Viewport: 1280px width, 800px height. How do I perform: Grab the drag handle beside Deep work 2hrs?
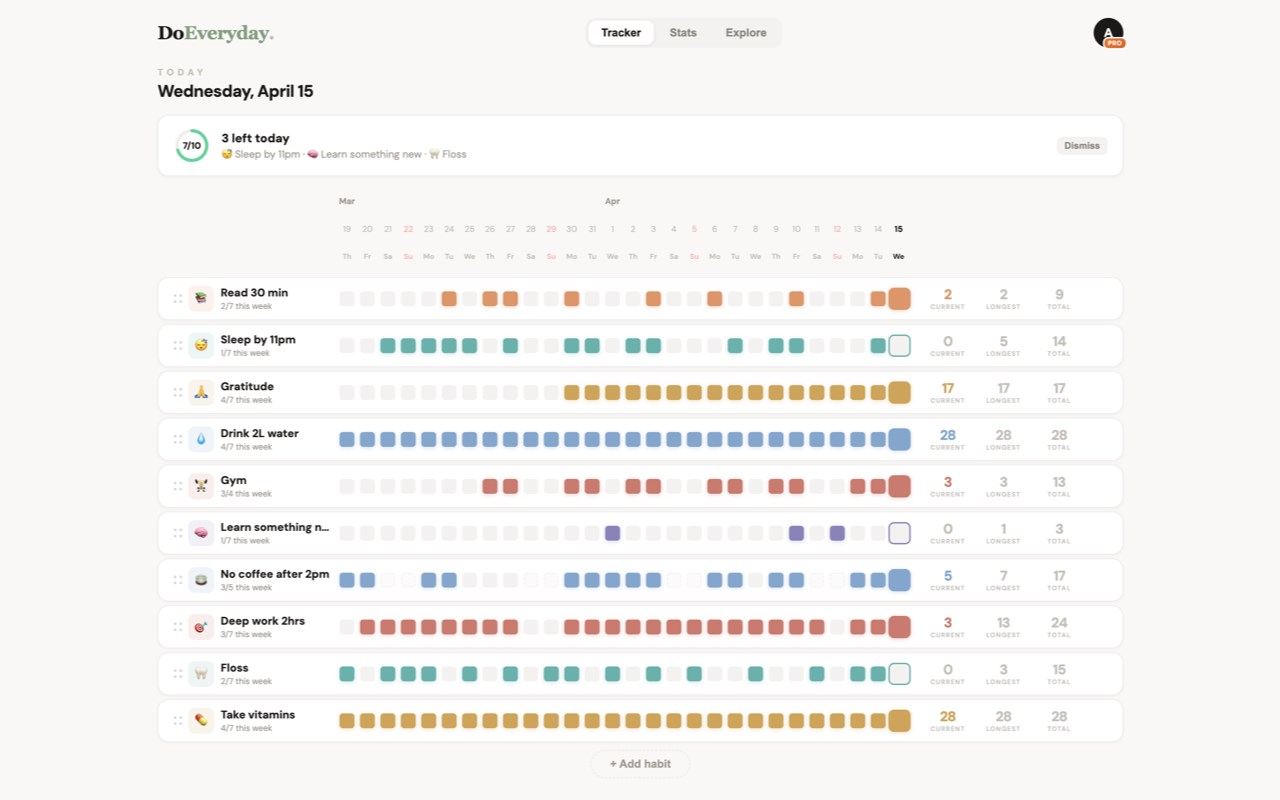(x=178, y=627)
